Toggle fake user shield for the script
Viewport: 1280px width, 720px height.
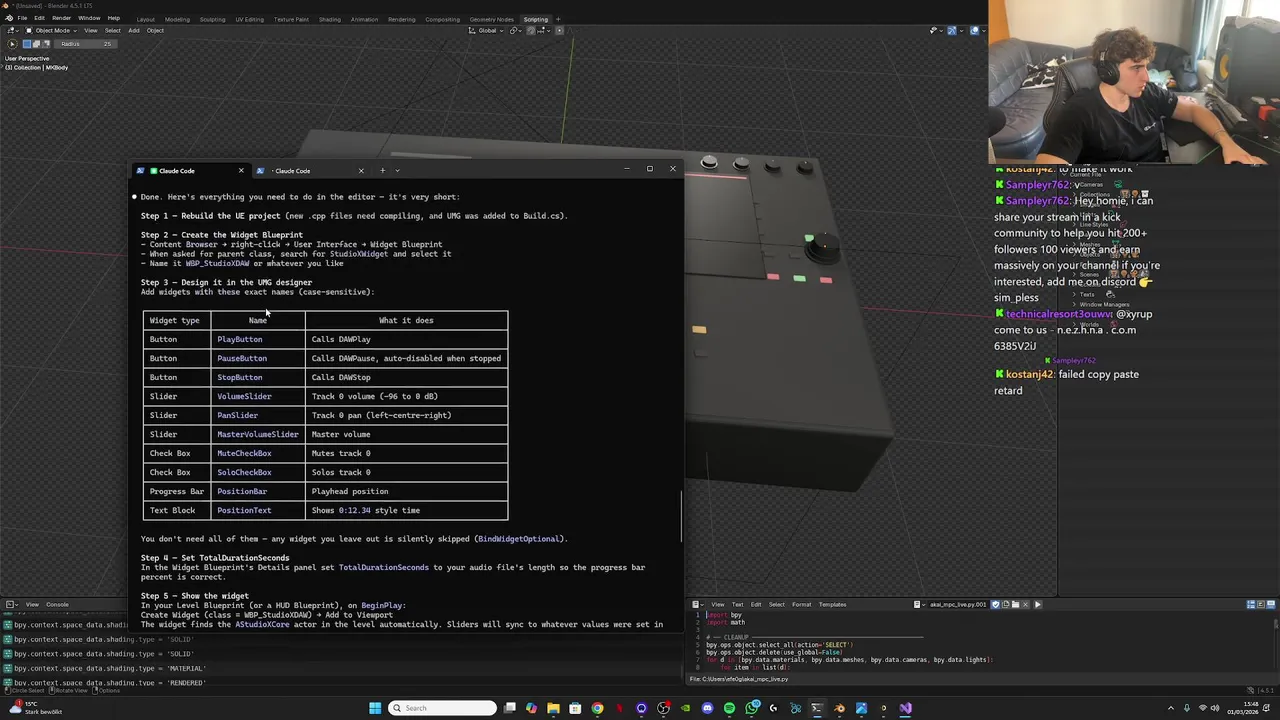(995, 604)
